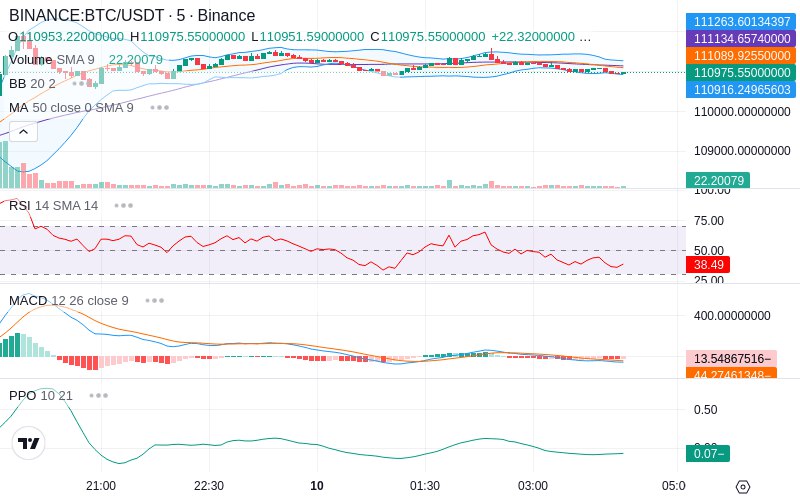Click the bold 10 date axis label

pos(317,486)
